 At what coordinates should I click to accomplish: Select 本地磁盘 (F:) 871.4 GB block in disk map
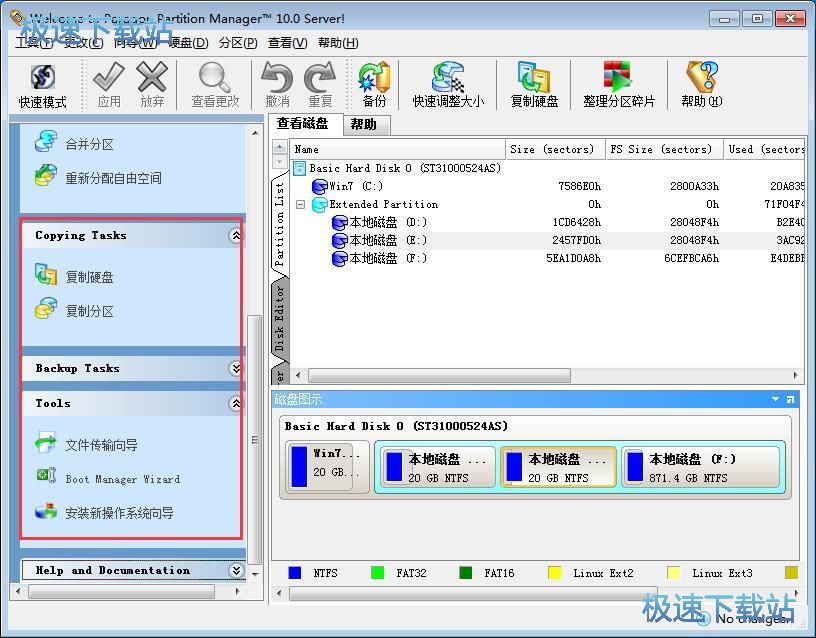tap(703, 467)
